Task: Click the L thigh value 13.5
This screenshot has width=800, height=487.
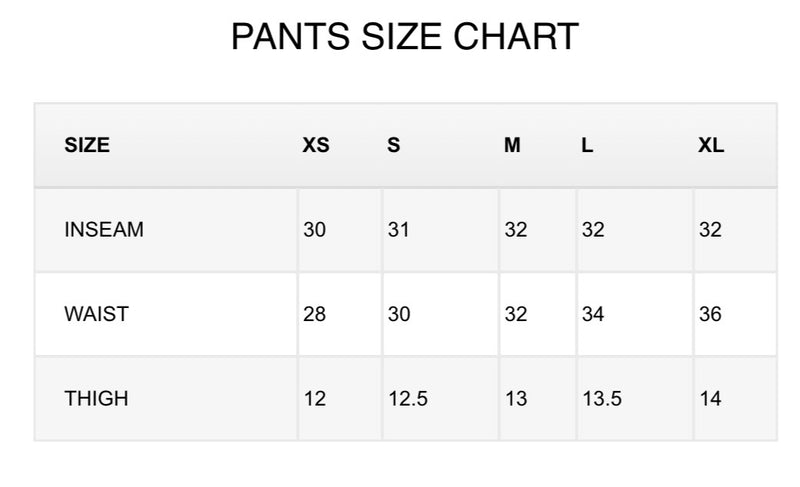Action: click(602, 399)
